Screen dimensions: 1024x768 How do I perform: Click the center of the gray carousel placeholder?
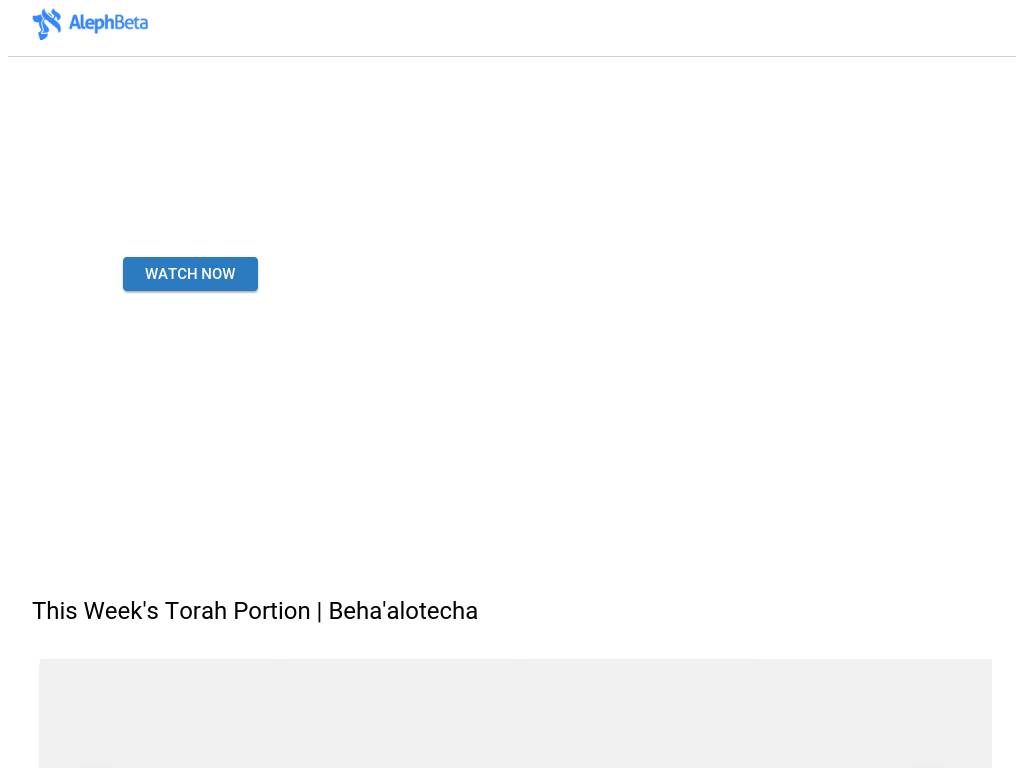point(515,713)
